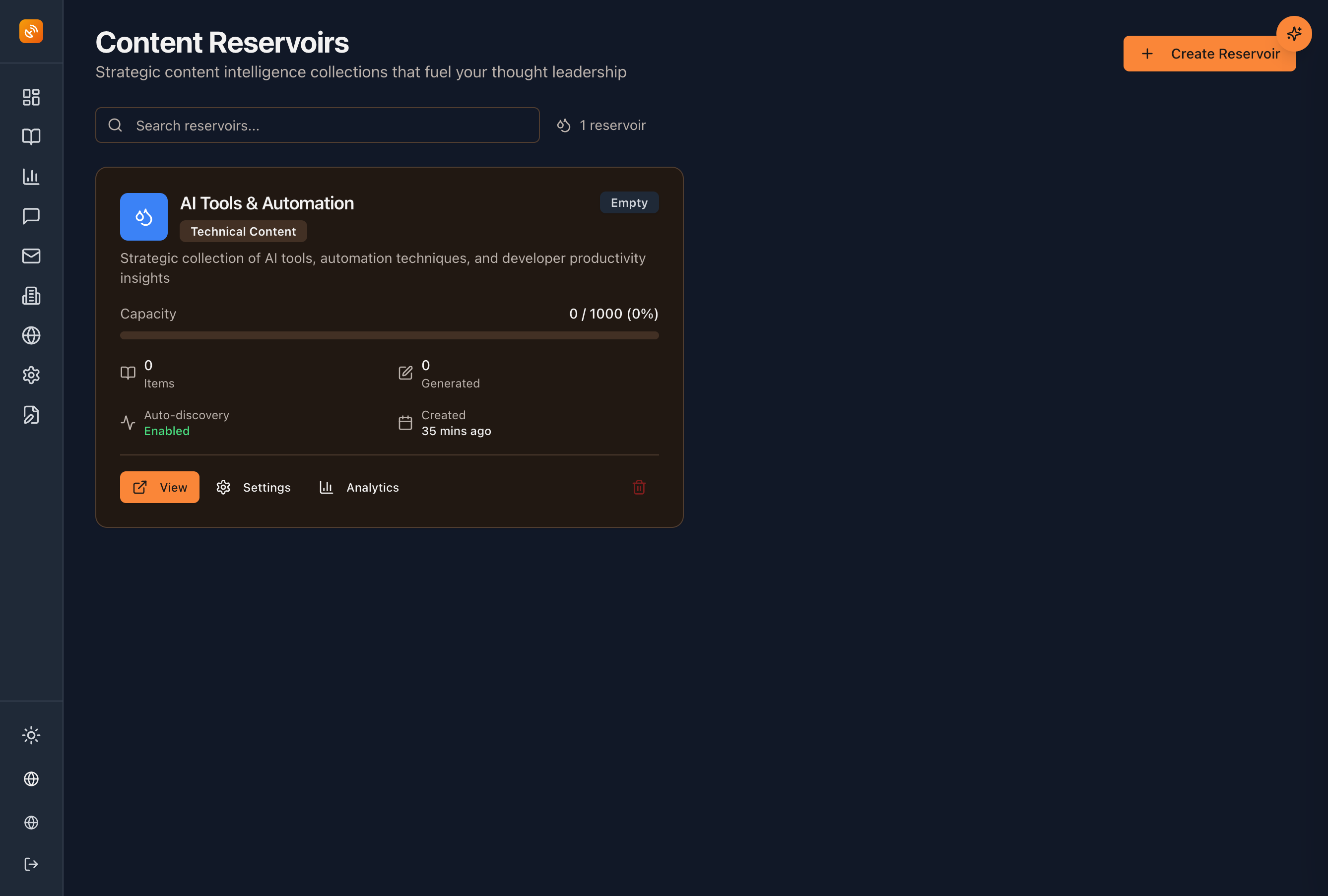This screenshot has width=1328, height=896.
Task: Toggle light theme with the sun icon
Action: 31,735
